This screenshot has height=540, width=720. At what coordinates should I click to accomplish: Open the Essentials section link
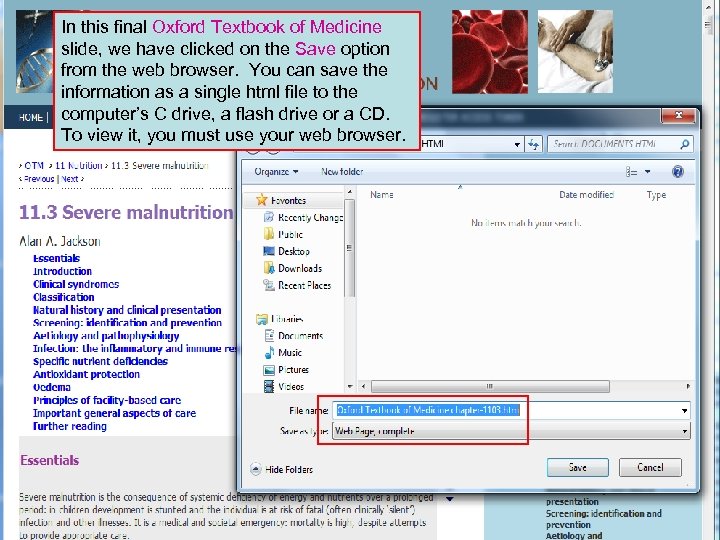pos(56,259)
